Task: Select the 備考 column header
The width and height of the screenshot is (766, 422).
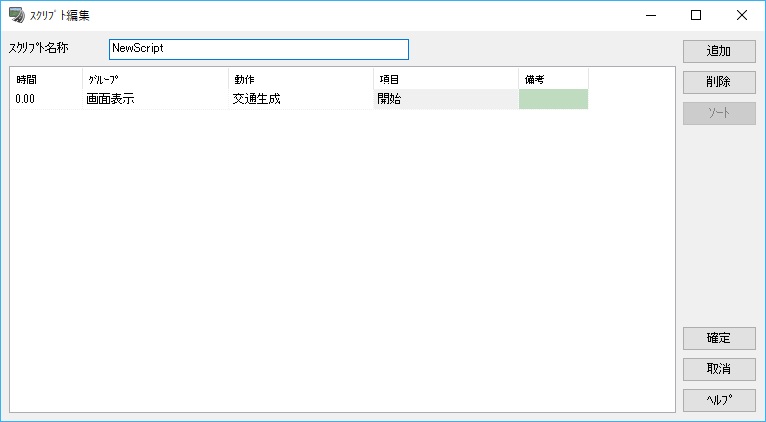Action: [553, 79]
